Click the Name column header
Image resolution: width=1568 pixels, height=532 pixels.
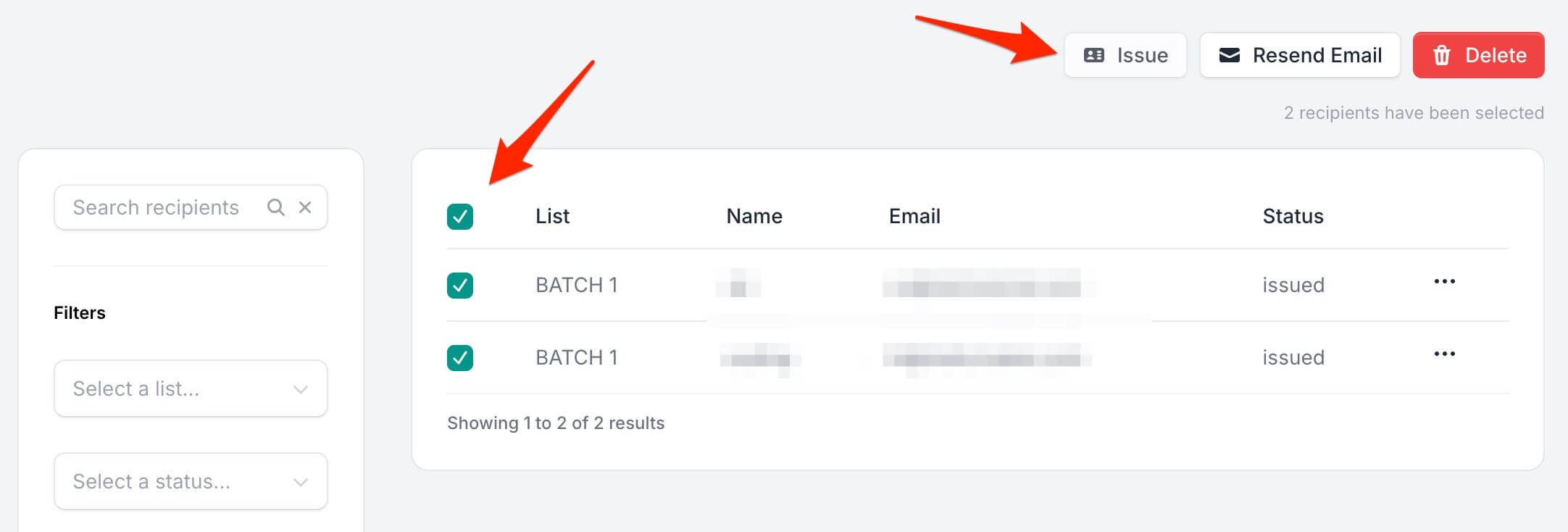(x=754, y=215)
